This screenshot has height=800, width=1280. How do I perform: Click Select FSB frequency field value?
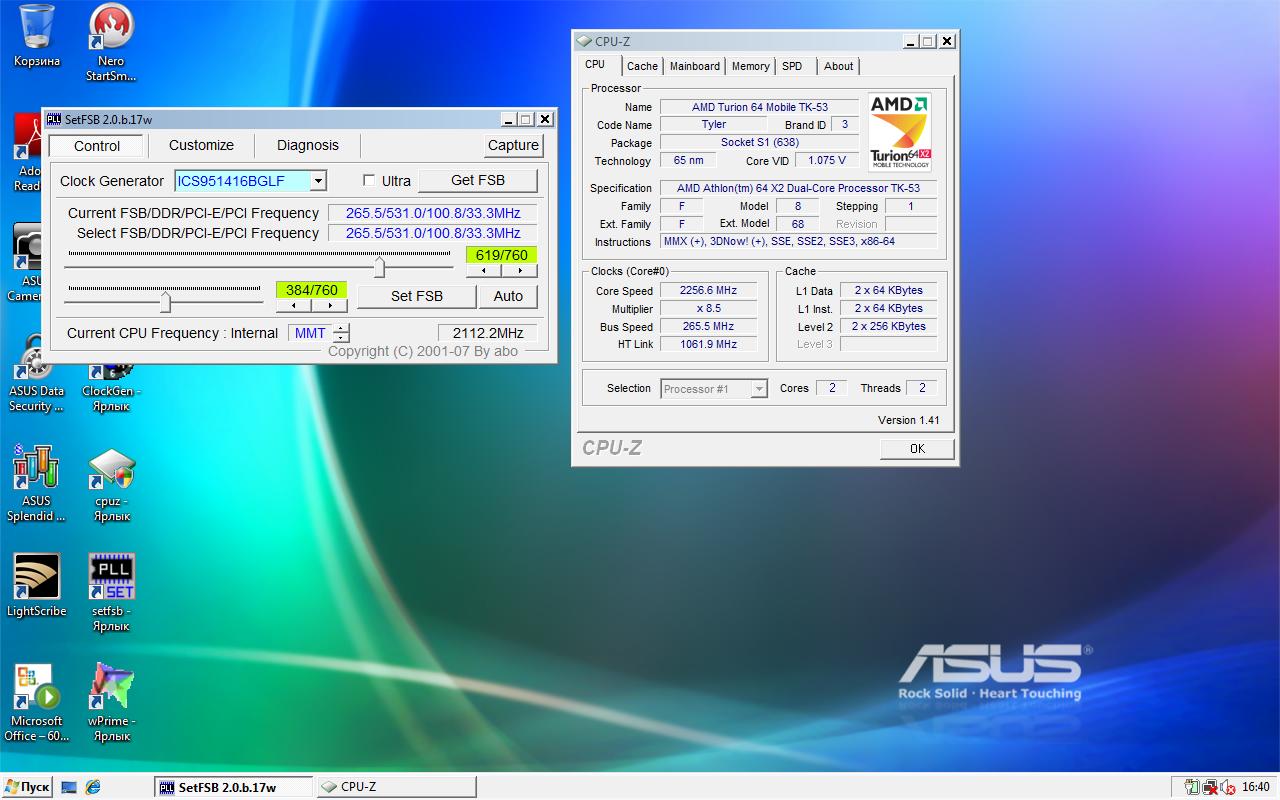pos(433,233)
